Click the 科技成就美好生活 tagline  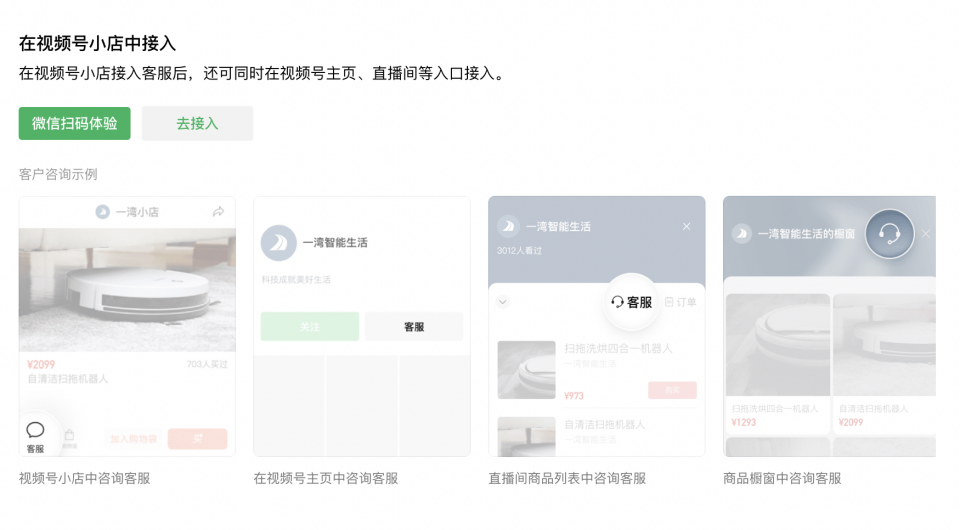pos(296,280)
